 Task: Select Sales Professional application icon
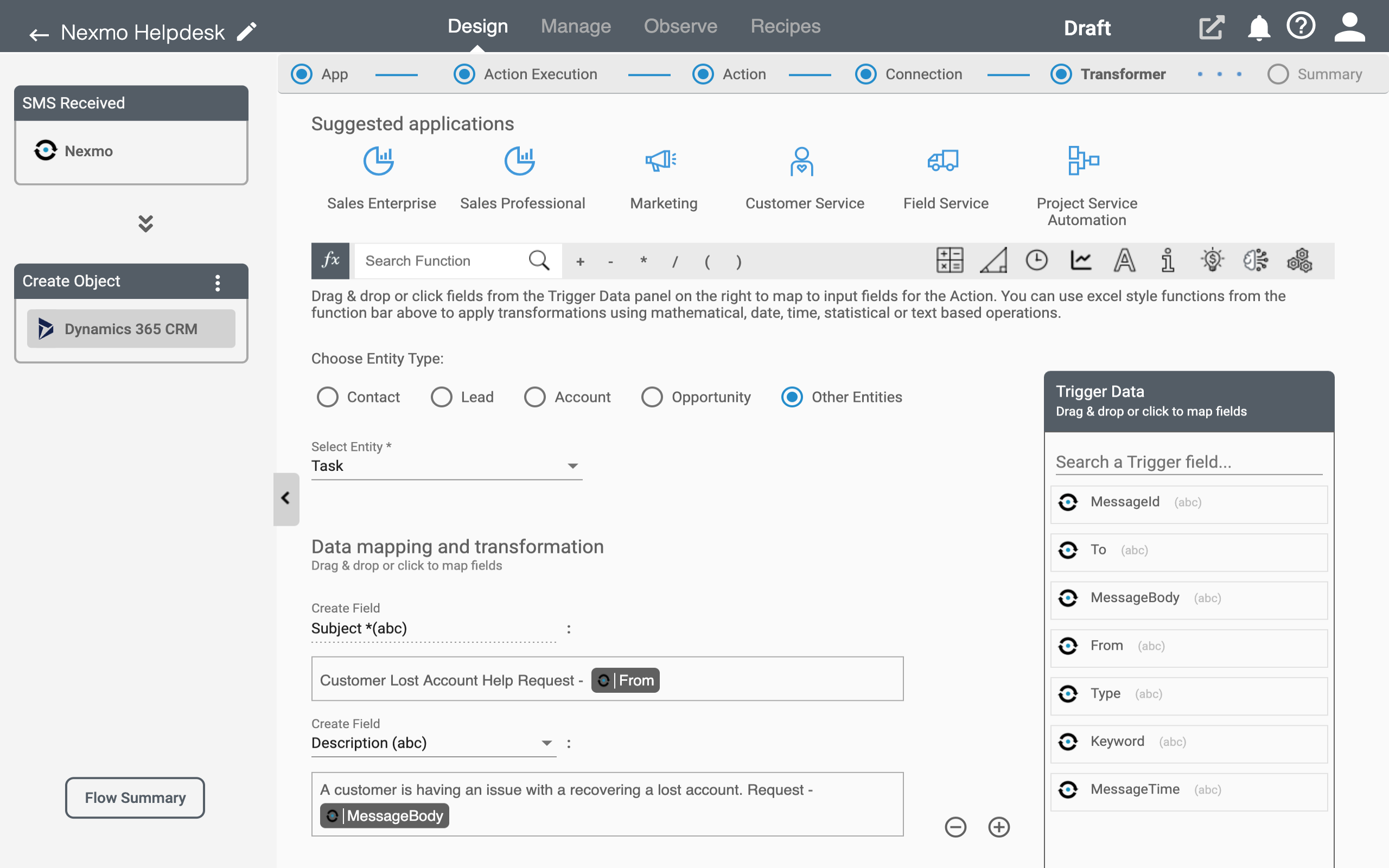tap(519, 161)
